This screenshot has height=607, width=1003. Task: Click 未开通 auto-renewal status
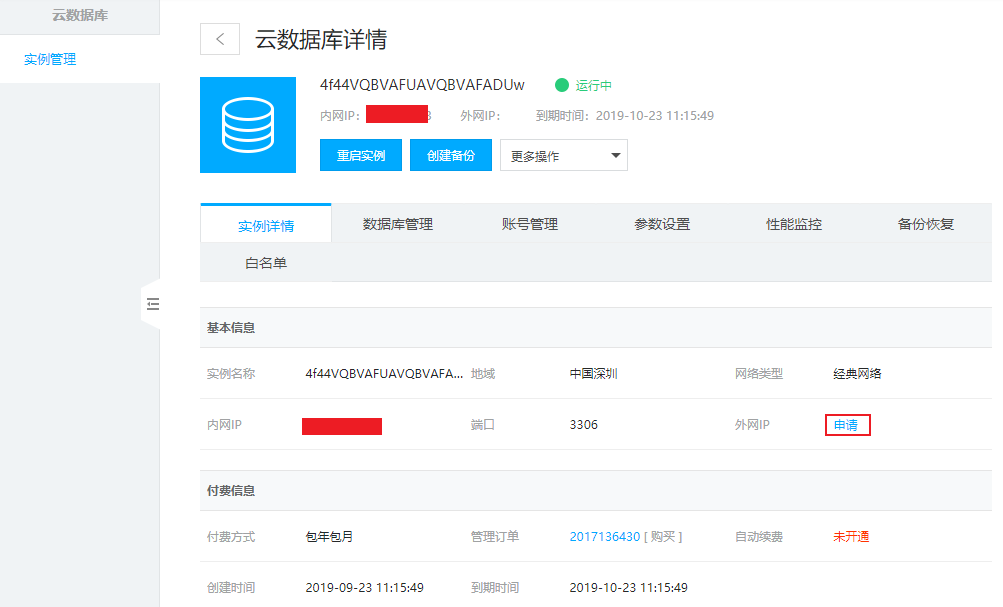point(851,537)
